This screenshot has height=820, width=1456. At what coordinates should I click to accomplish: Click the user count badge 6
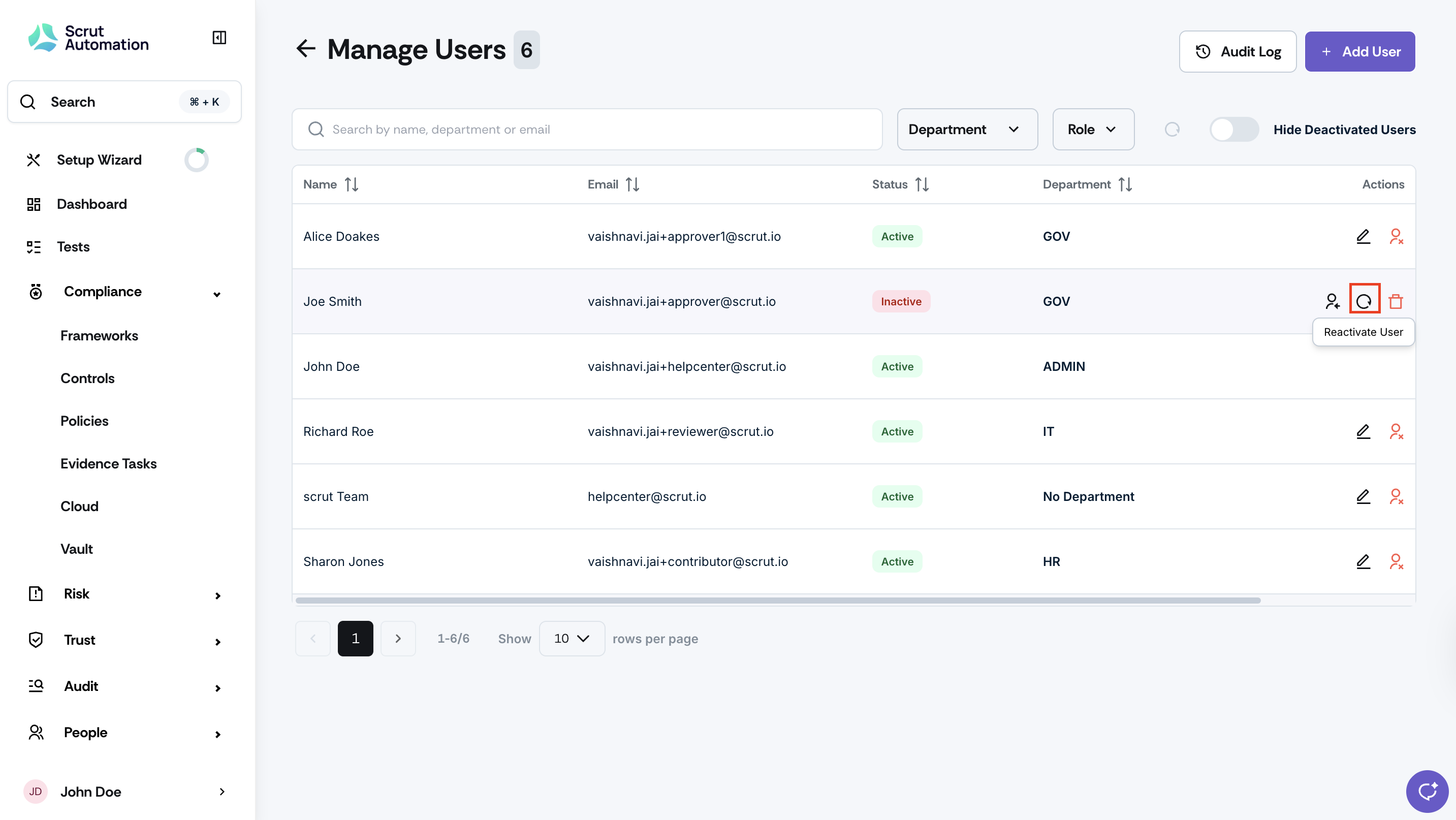[x=526, y=50]
